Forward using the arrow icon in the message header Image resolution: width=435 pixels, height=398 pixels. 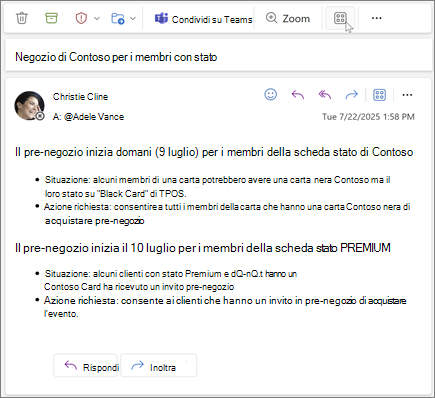tap(351, 95)
